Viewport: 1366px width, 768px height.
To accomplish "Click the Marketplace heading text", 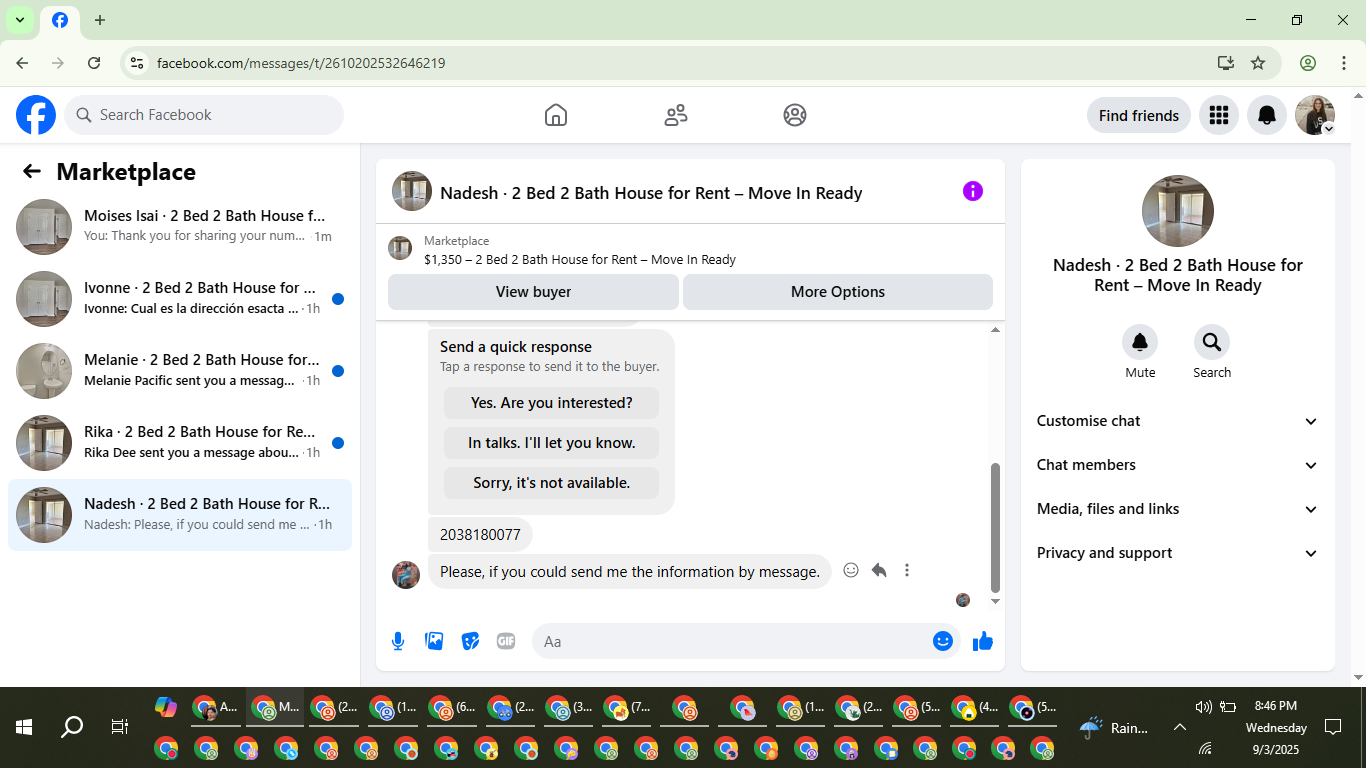I will (x=126, y=171).
